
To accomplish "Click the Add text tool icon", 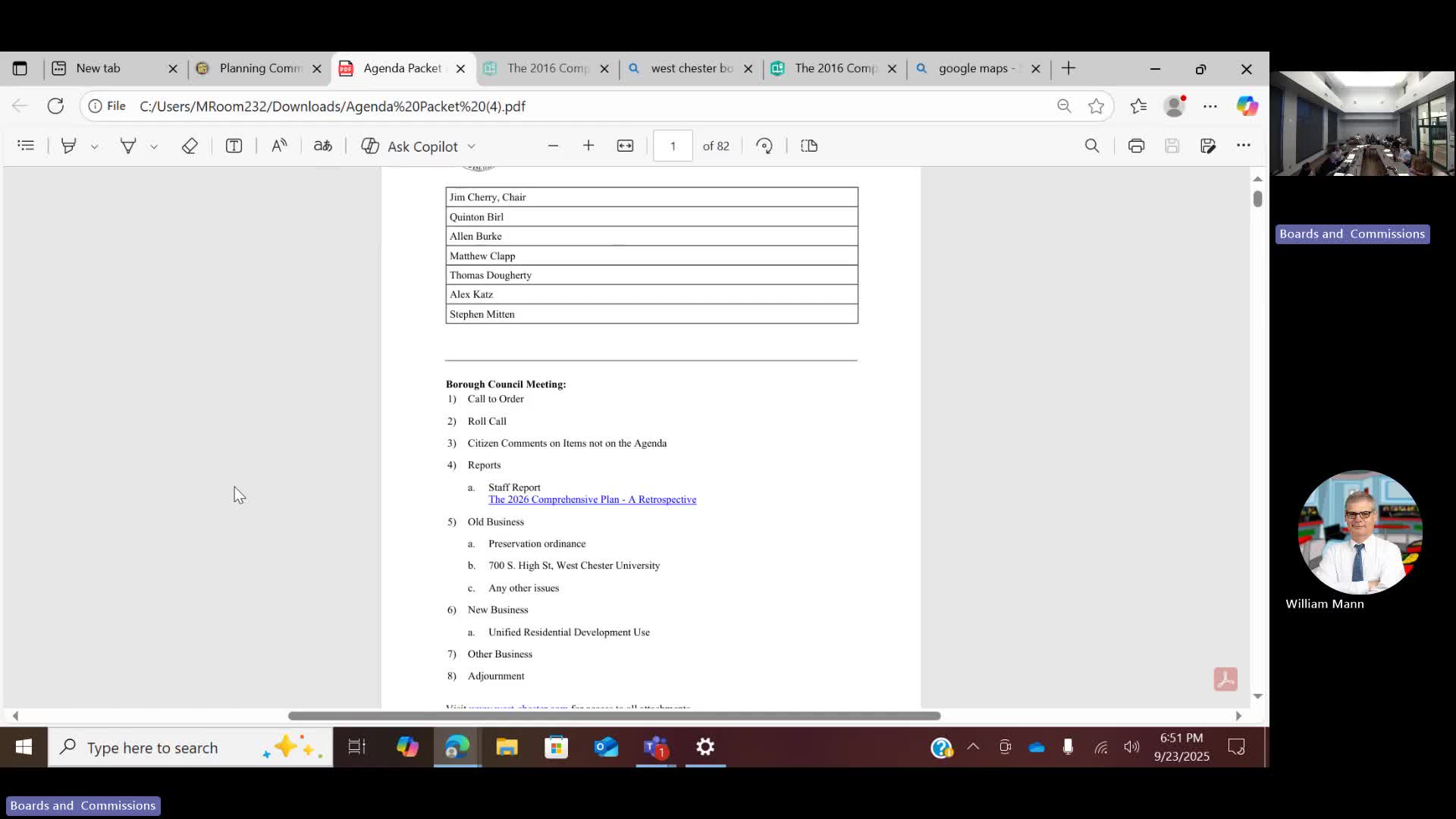I will tap(234, 146).
